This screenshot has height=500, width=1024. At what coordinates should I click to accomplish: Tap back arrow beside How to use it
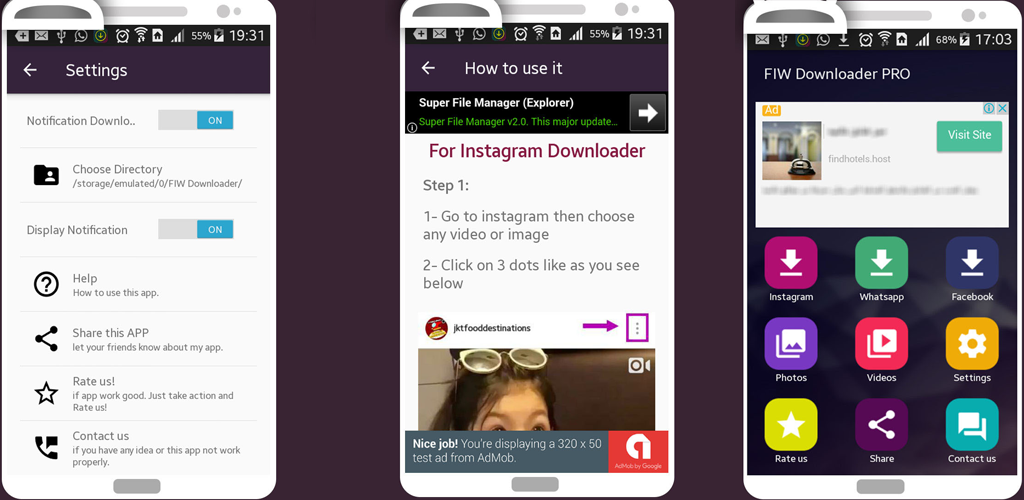428,68
